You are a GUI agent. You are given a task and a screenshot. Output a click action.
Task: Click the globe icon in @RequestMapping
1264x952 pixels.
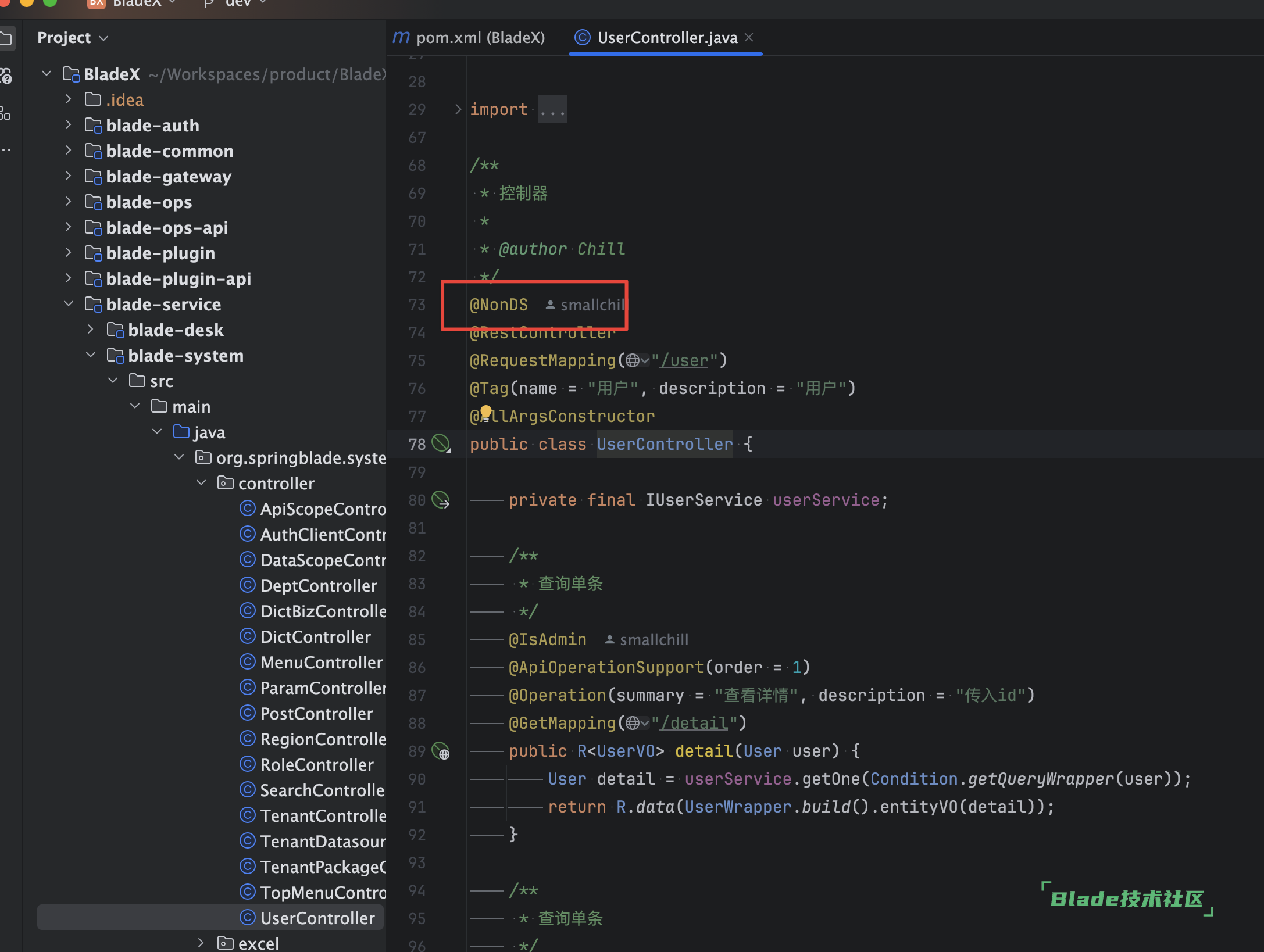point(633,361)
